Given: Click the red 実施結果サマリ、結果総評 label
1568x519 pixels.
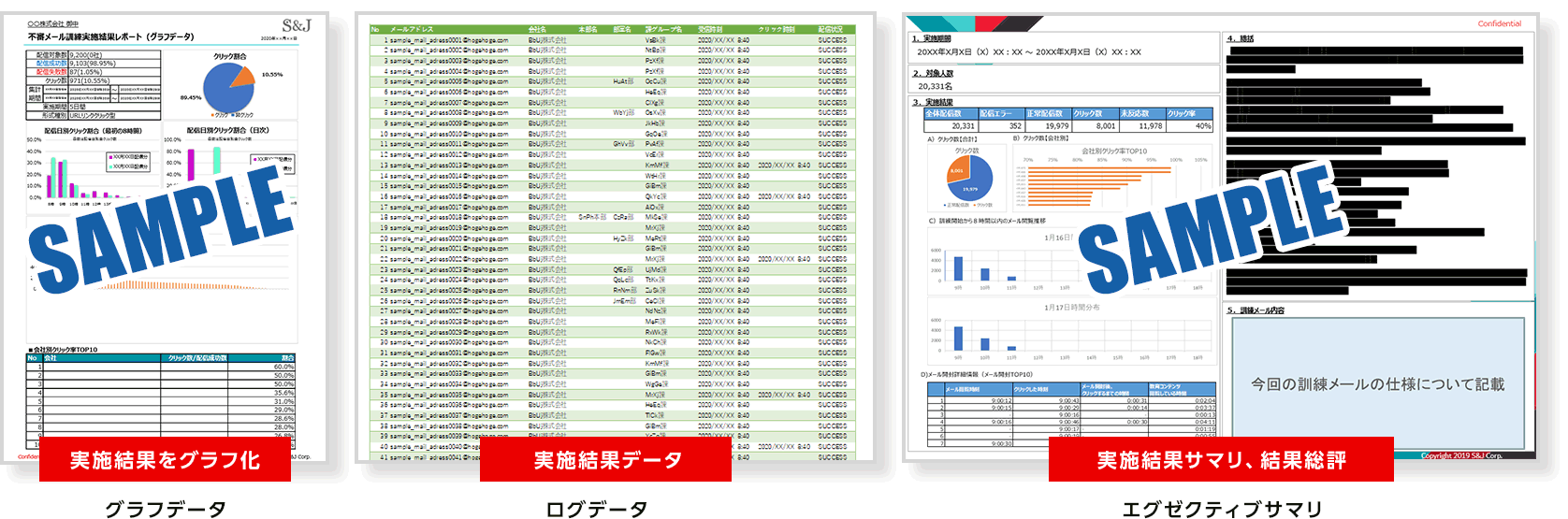Looking at the screenshot, I should (x=1221, y=460).
